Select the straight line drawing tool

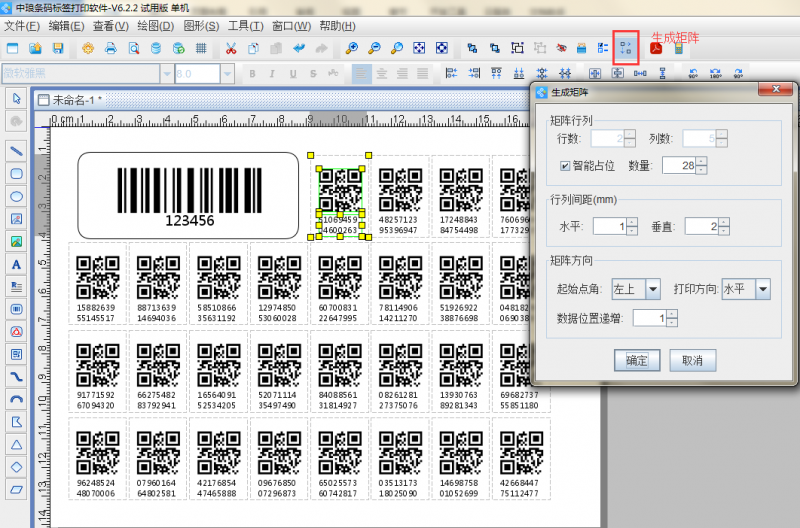click(x=16, y=149)
